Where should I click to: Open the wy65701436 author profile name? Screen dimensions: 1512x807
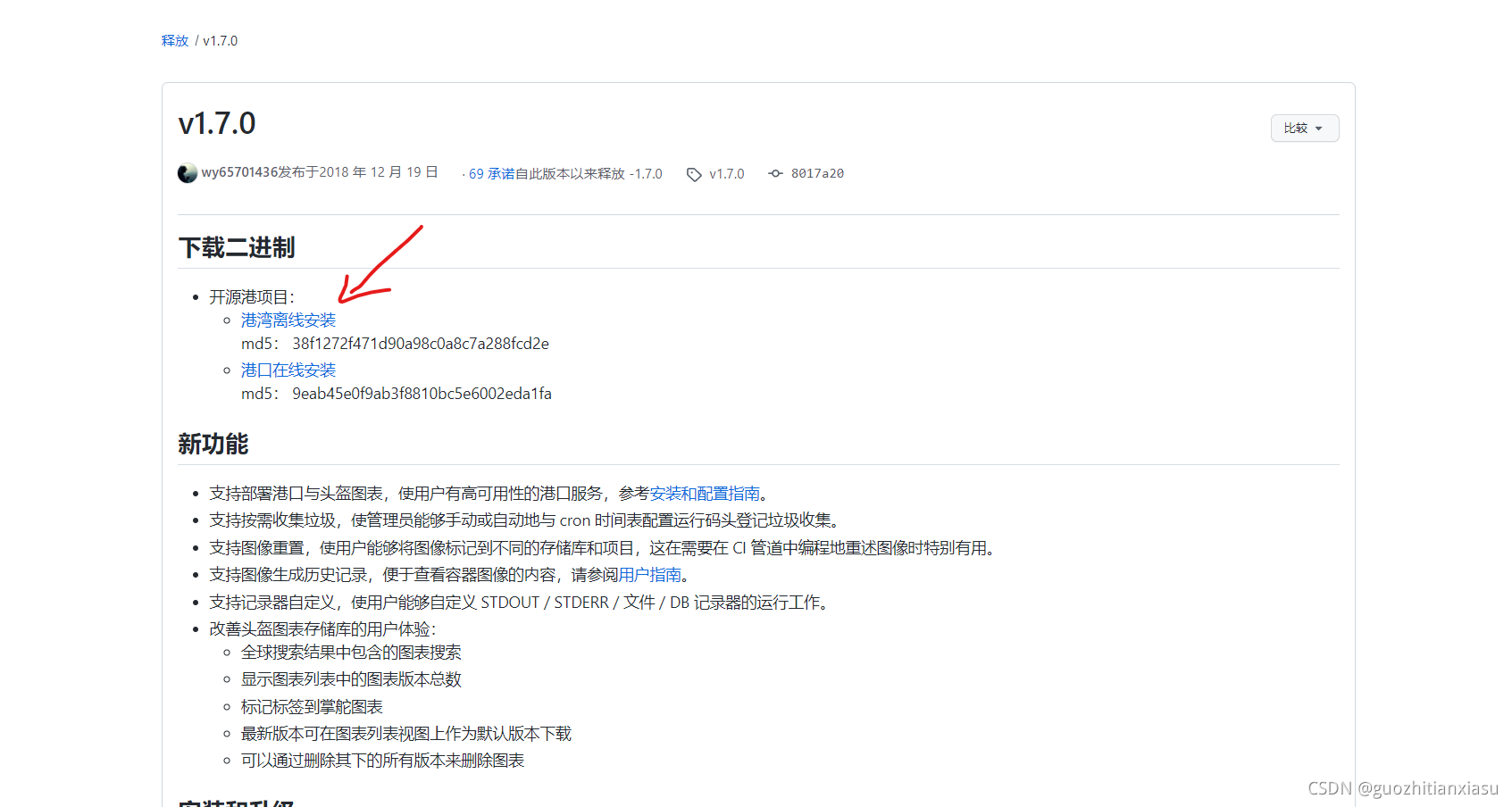click(x=239, y=172)
